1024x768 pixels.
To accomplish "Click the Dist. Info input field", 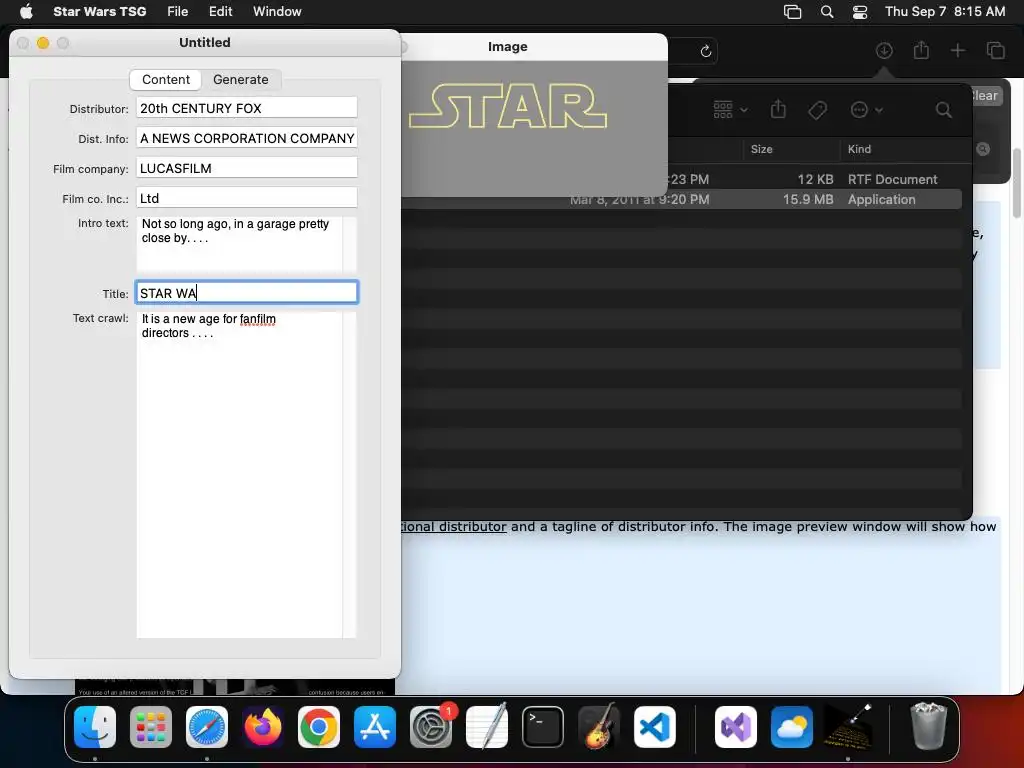I will (x=247, y=138).
